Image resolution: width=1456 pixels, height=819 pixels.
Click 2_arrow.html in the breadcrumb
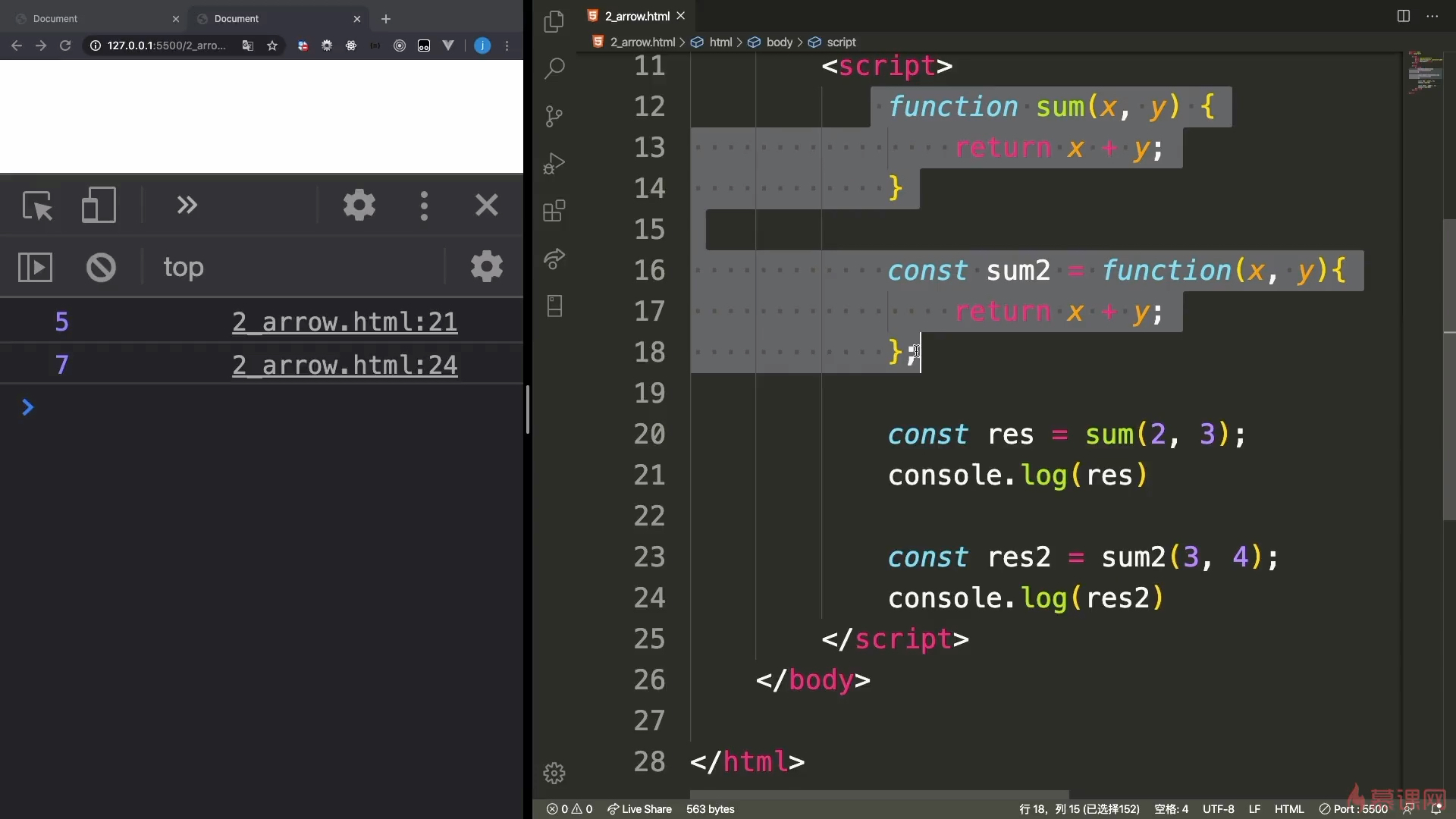[642, 42]
